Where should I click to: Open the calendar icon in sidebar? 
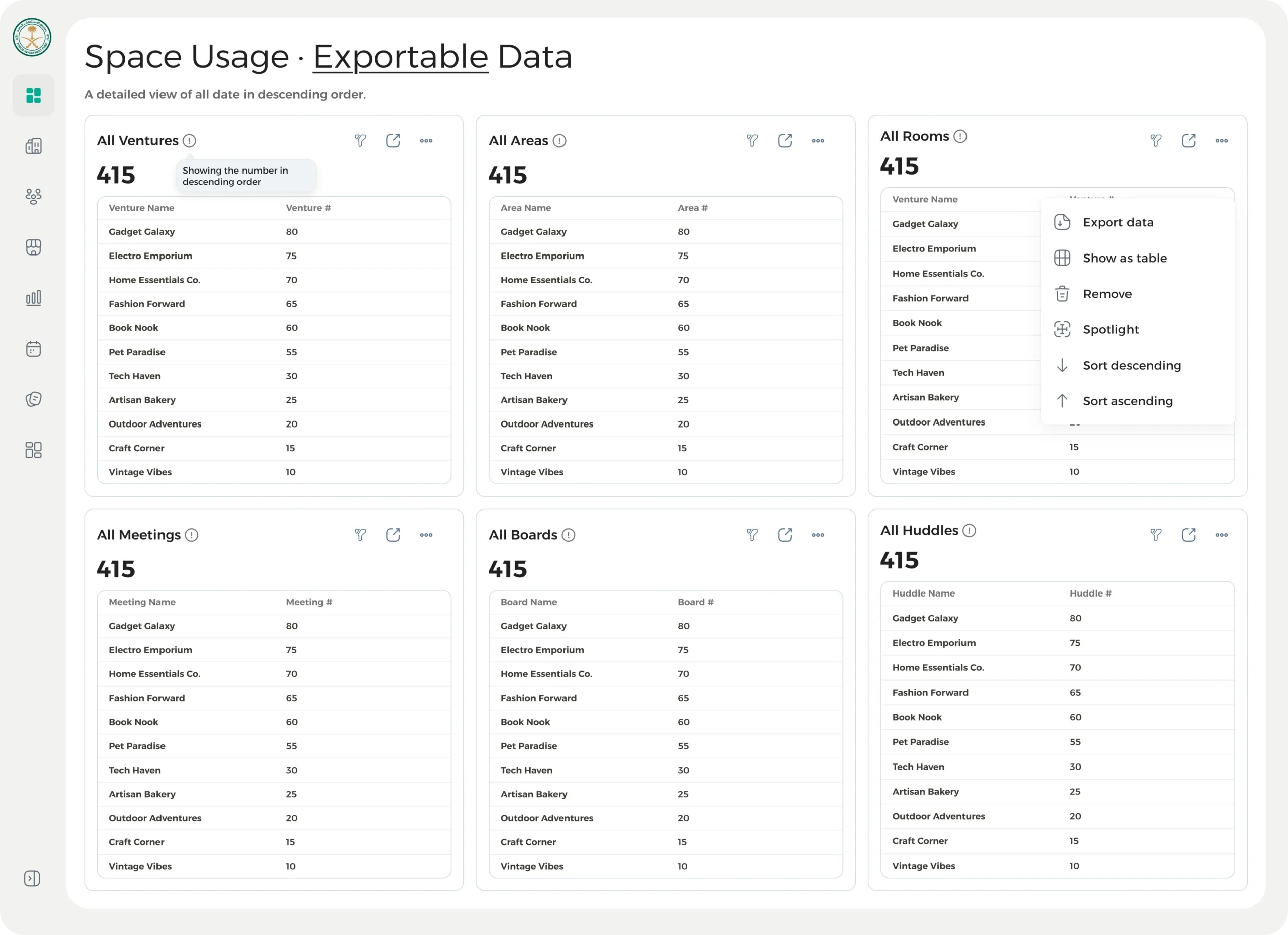pyautogui.click(x=34, y=349)
